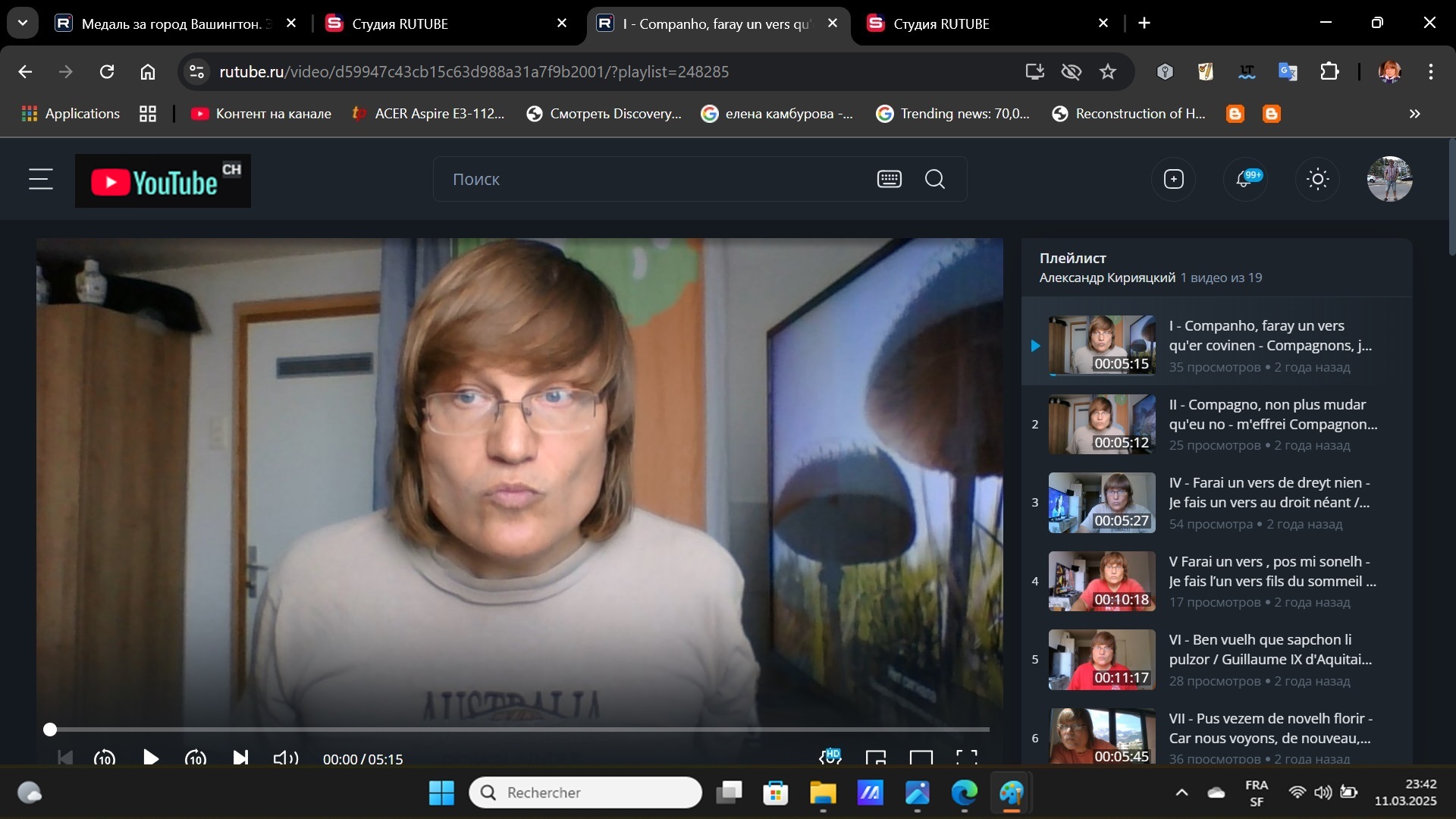Screen dimensions: 1456x819
Task: Click the add video upload icon
Action: (1173, 180)
